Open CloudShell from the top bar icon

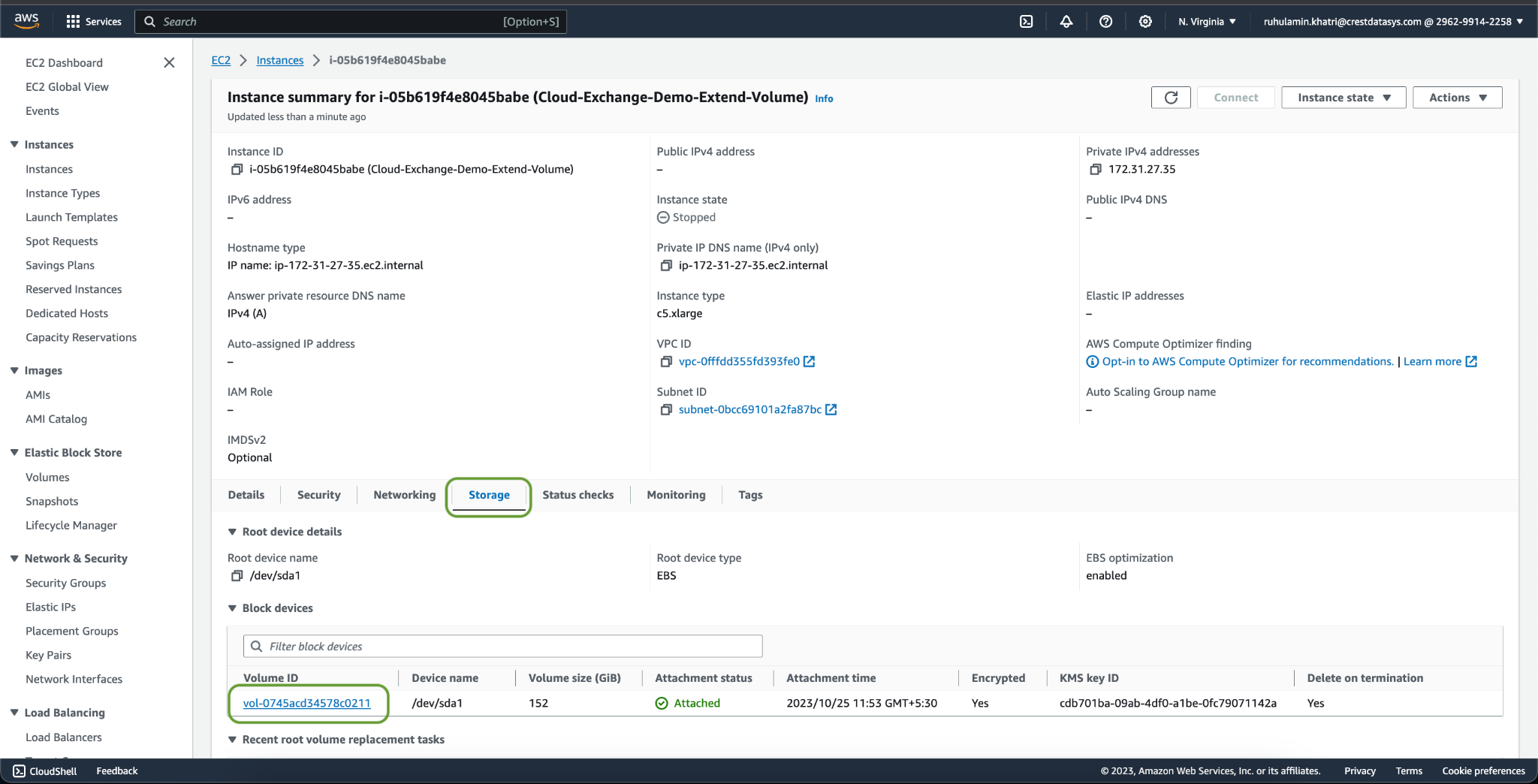click(x=1027, y=22)
